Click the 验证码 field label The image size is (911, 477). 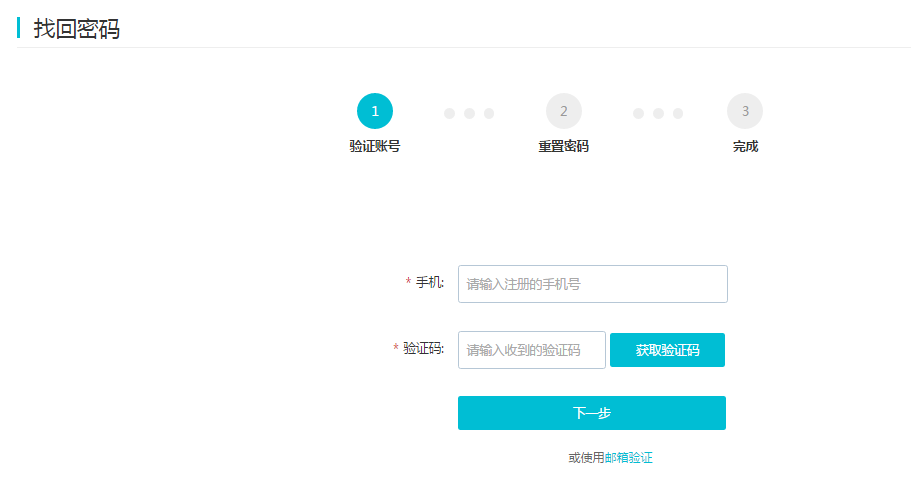[x=423, y=349]
